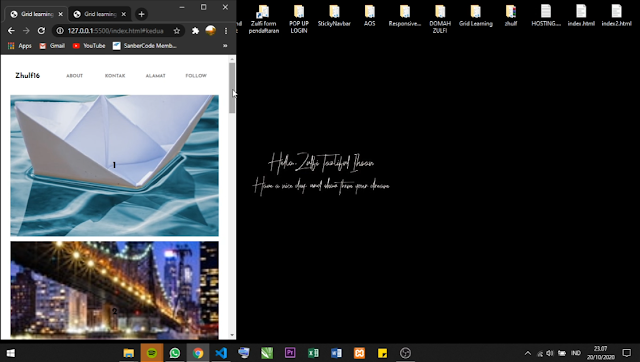
Task: Open the Gmail bookmark
Action: (x=52, y=46)
